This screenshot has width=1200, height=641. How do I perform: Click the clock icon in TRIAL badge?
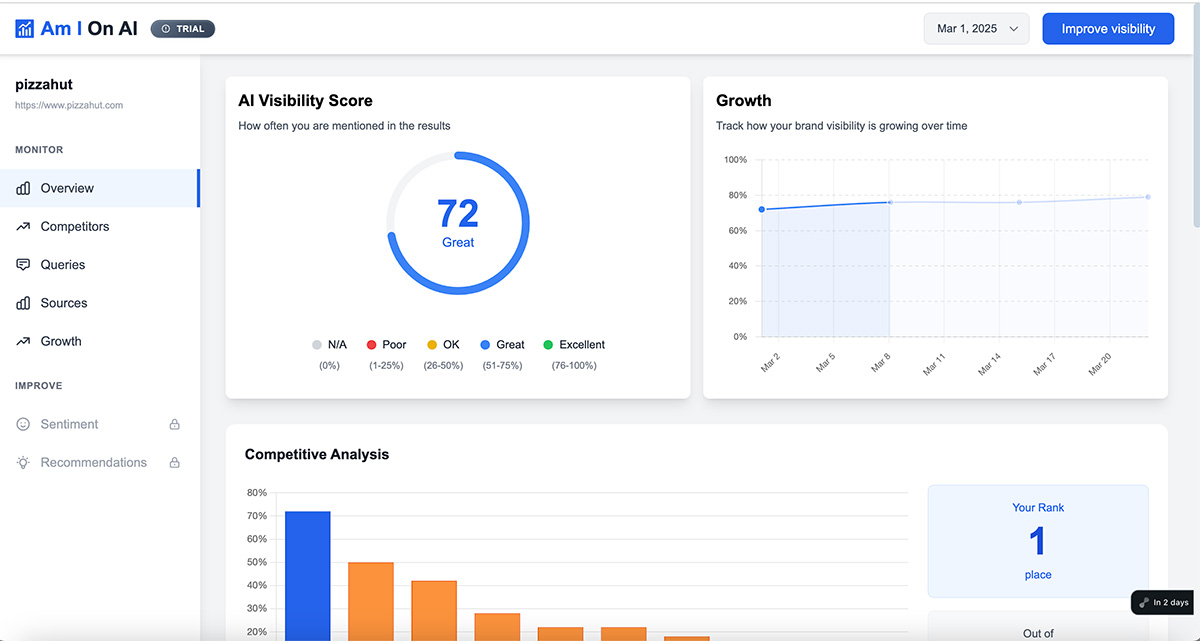(x=166, y=29)
